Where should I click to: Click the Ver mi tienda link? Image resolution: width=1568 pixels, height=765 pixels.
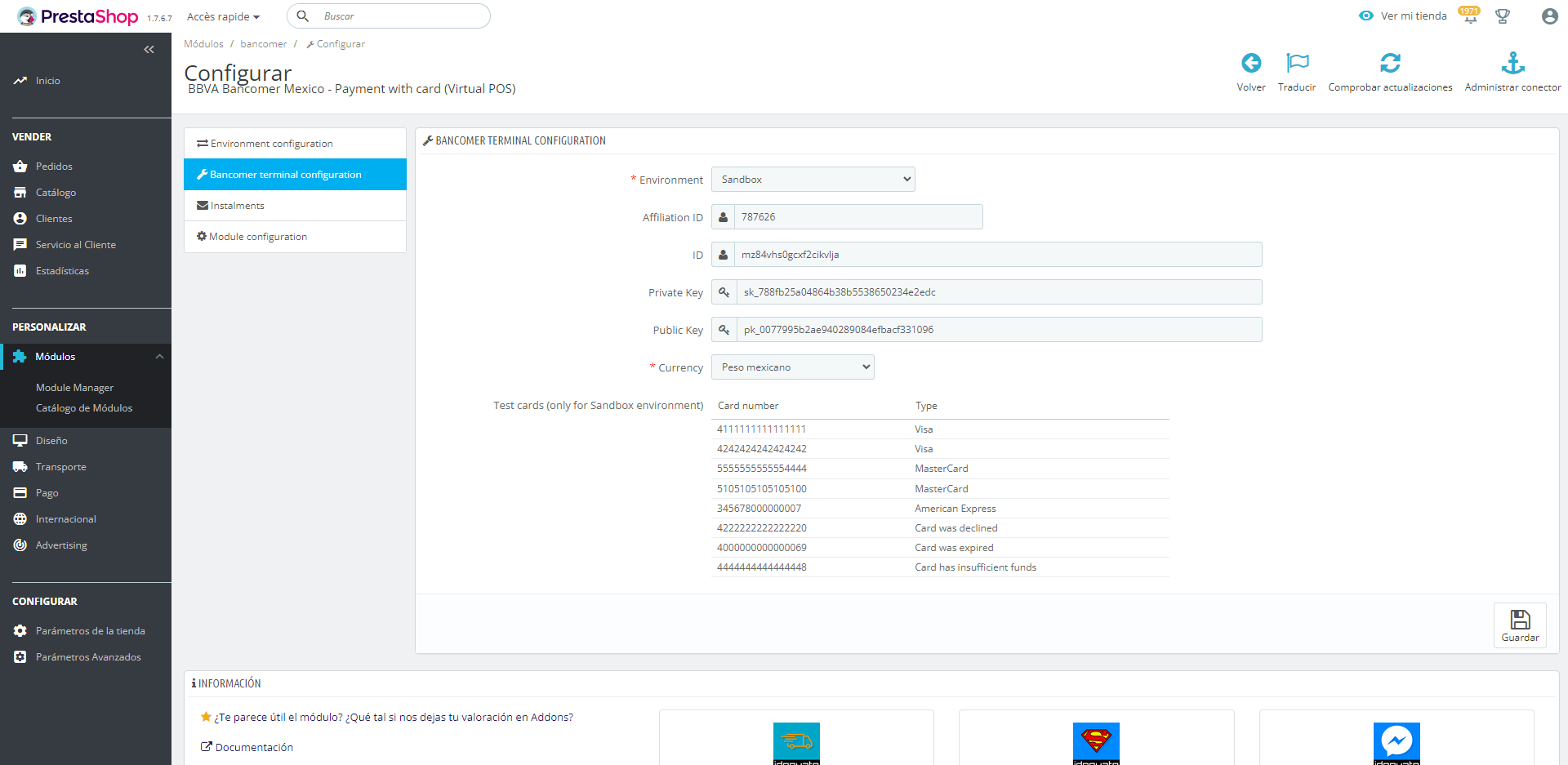(1414, 16)
